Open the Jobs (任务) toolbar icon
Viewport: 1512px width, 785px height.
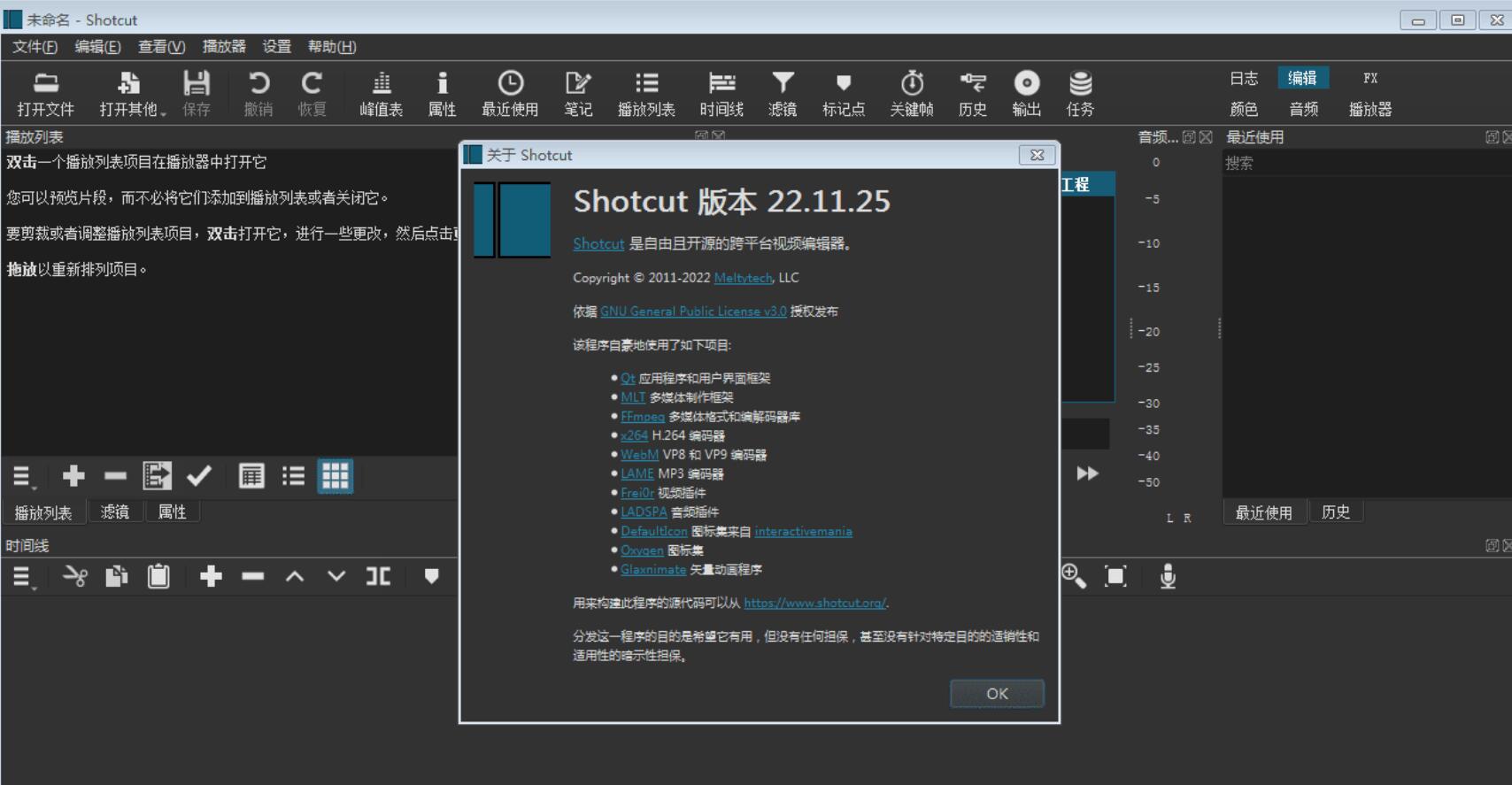(1080, 93)
